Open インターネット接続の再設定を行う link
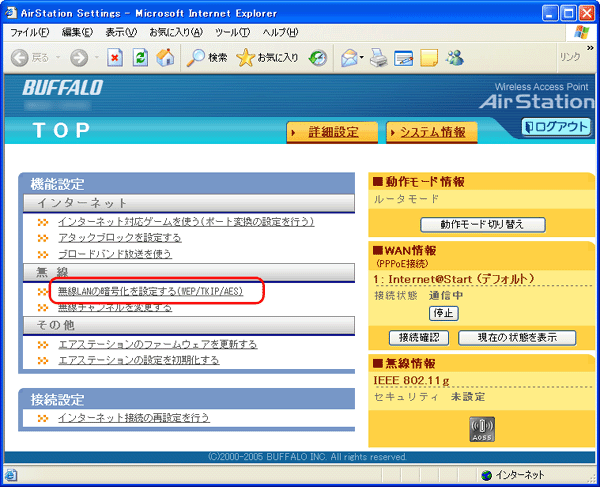 pyautogui.click(x=134, y=418)
